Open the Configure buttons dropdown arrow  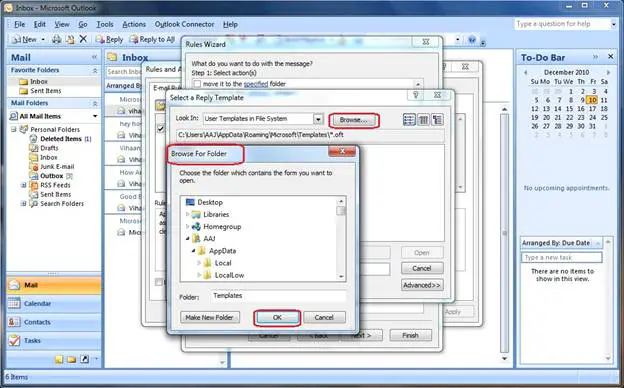pyautogui.click(x=96, y=359)
